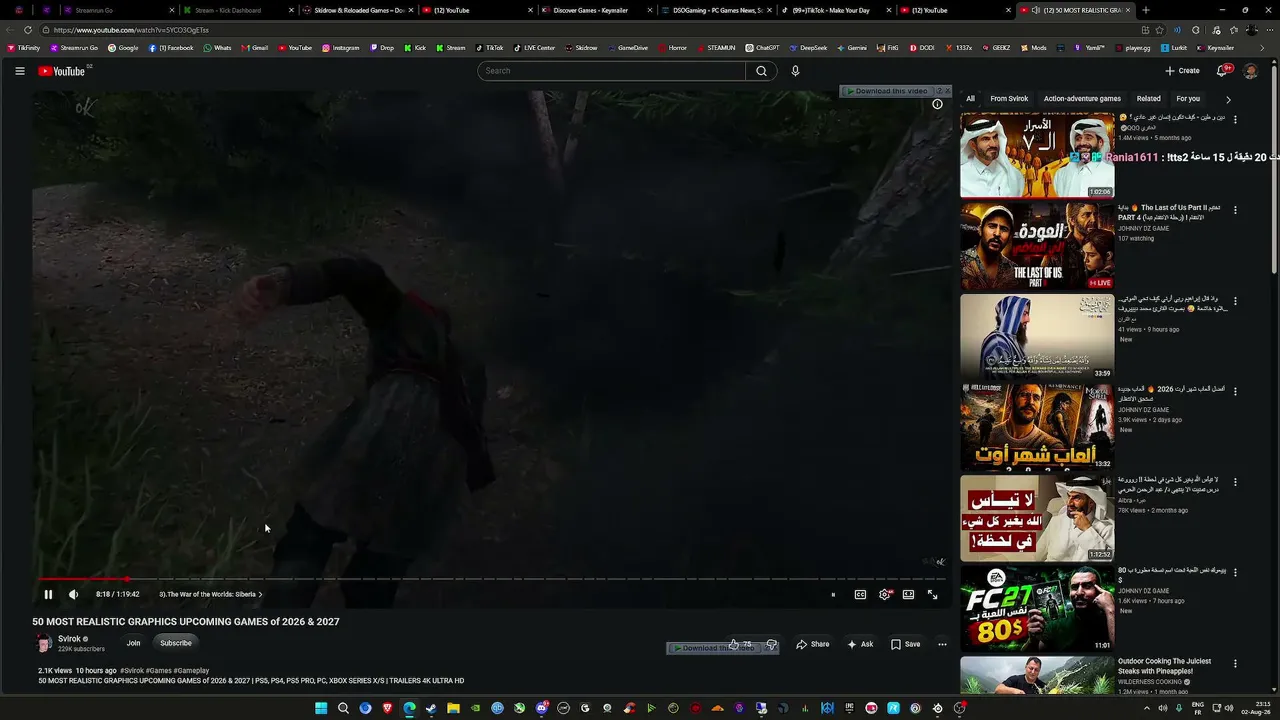Screen dimensions: 1280x720
Task: Open the FC27 80$ video thumbnail
Action: (x=1037, y=609)
